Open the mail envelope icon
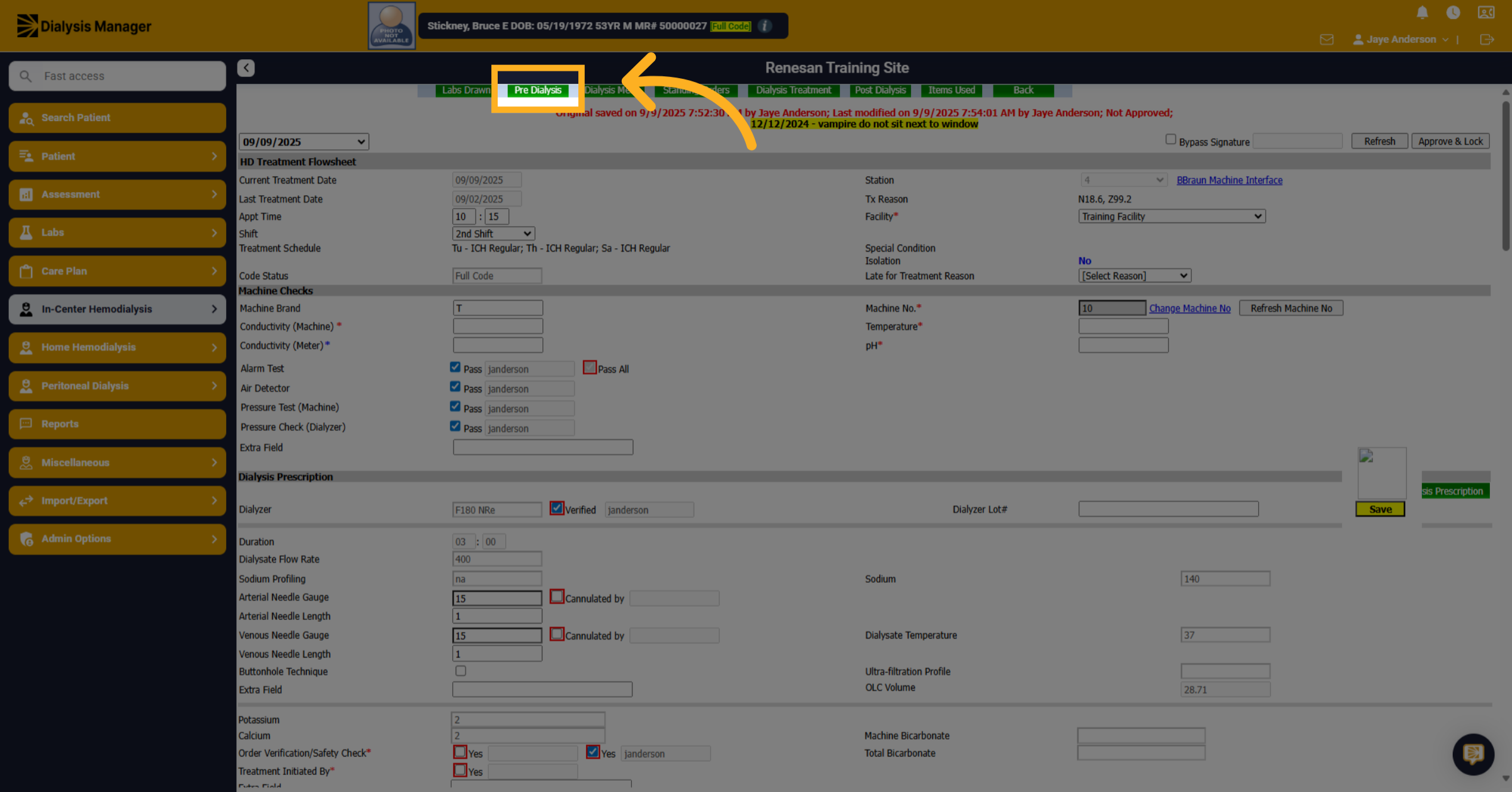The width and height of the screenshot is (1512, 792). [1326, 40]
